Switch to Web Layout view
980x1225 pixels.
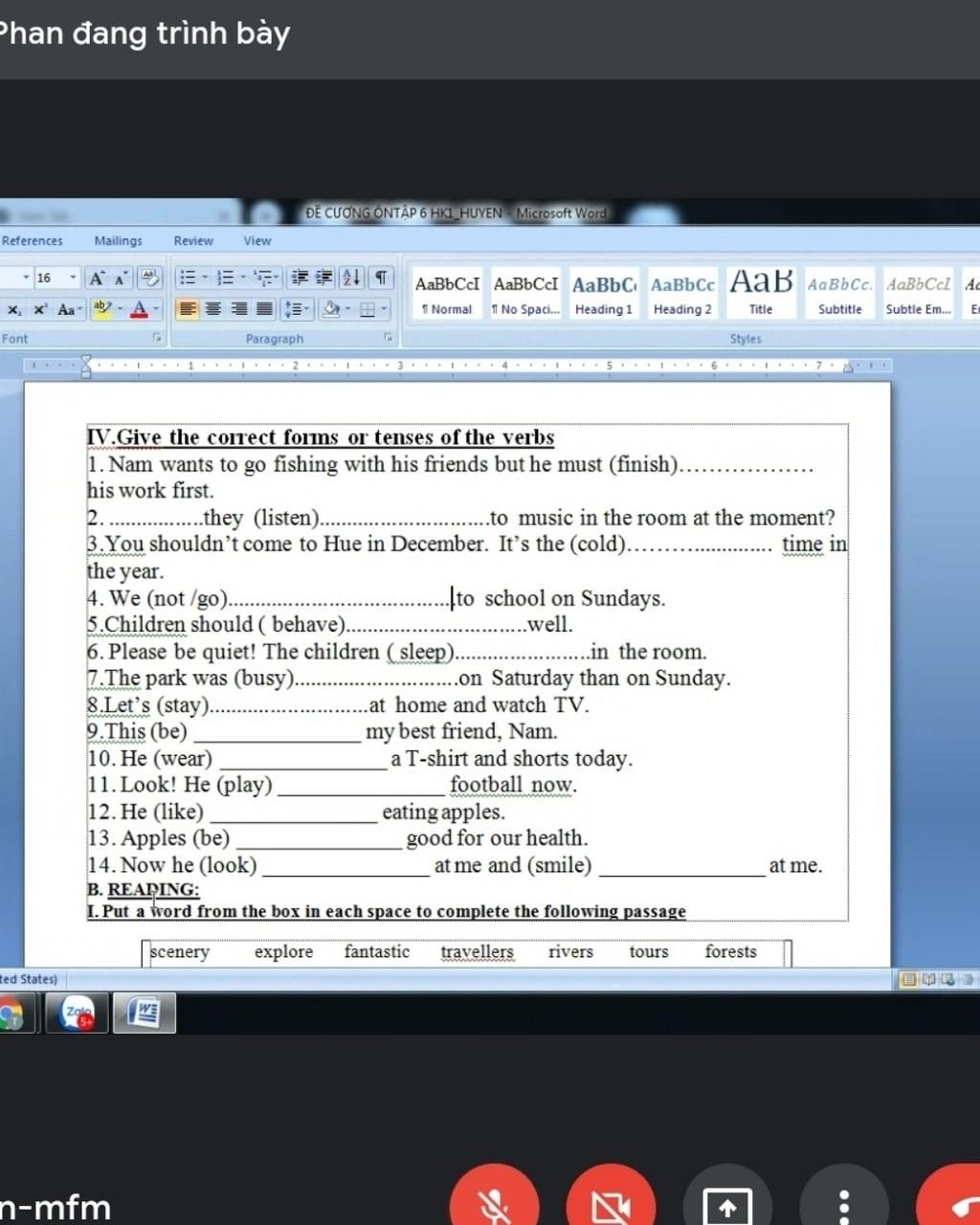pyautogui.click(x=947, y=979)
